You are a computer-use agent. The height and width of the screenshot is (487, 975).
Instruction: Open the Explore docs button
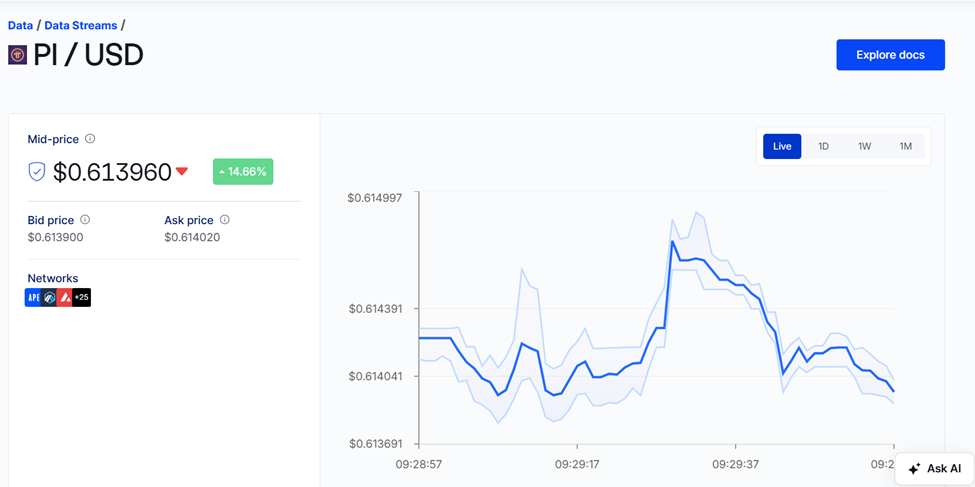point(890,55)
